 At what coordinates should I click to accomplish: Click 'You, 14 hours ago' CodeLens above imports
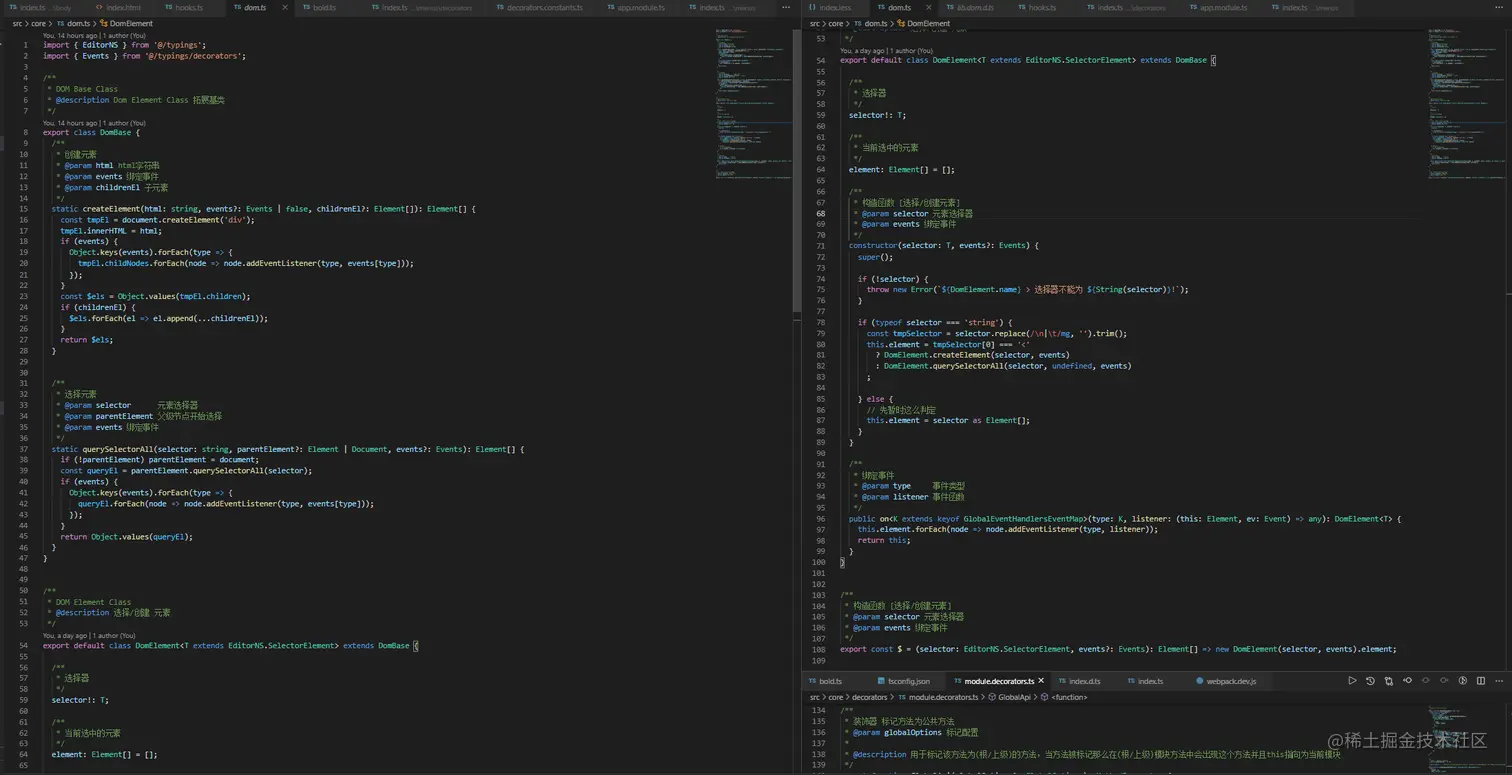coord(94,35)
